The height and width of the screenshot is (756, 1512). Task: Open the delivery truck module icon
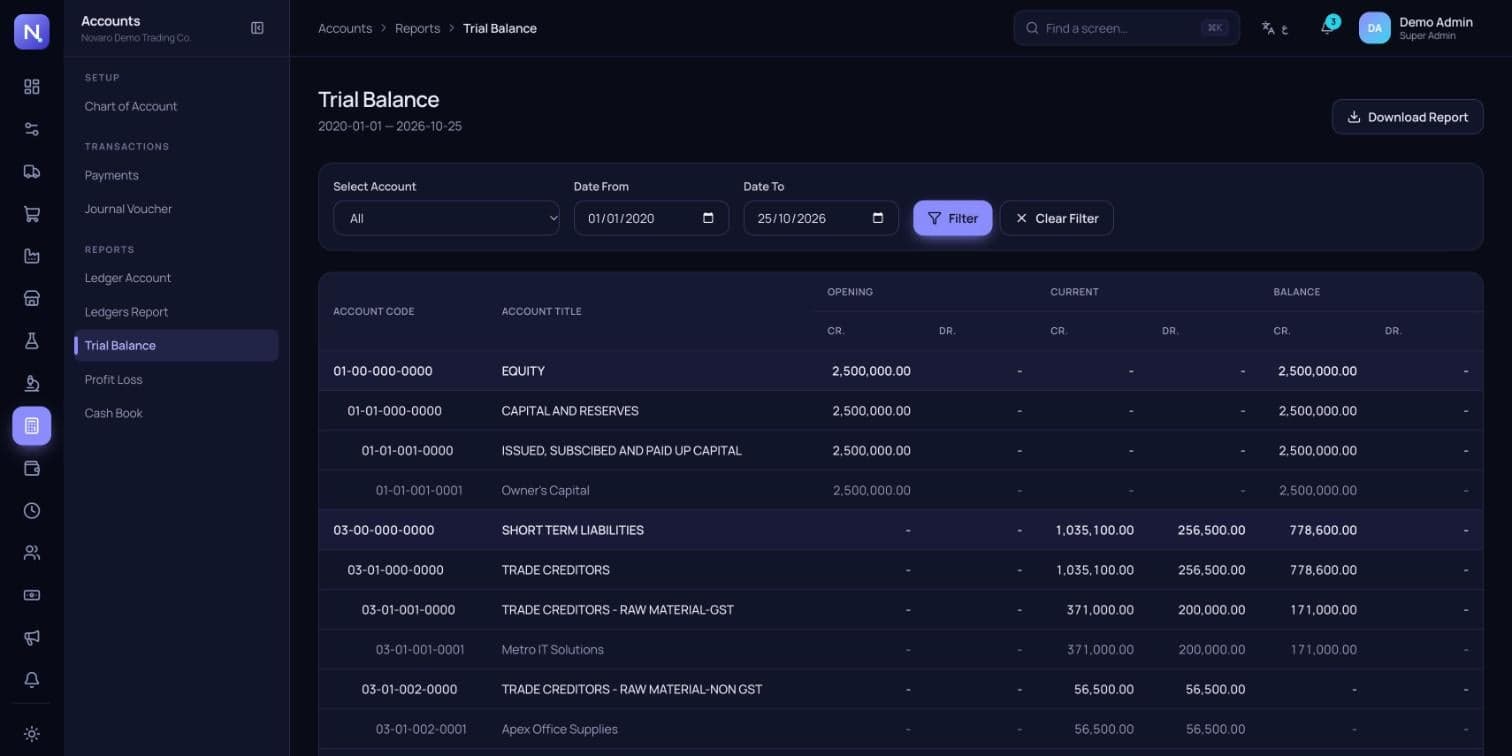32,171
